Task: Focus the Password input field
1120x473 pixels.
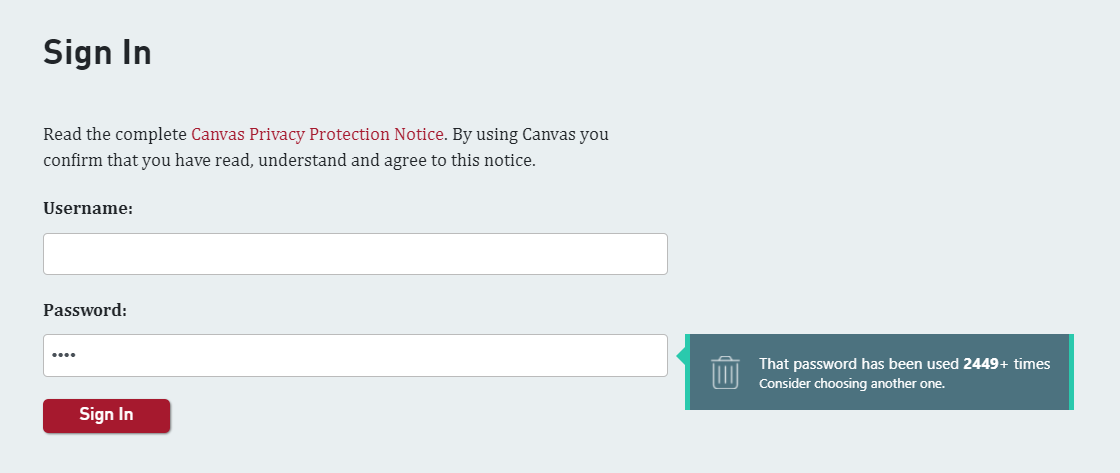Action: tap(355, 355)
